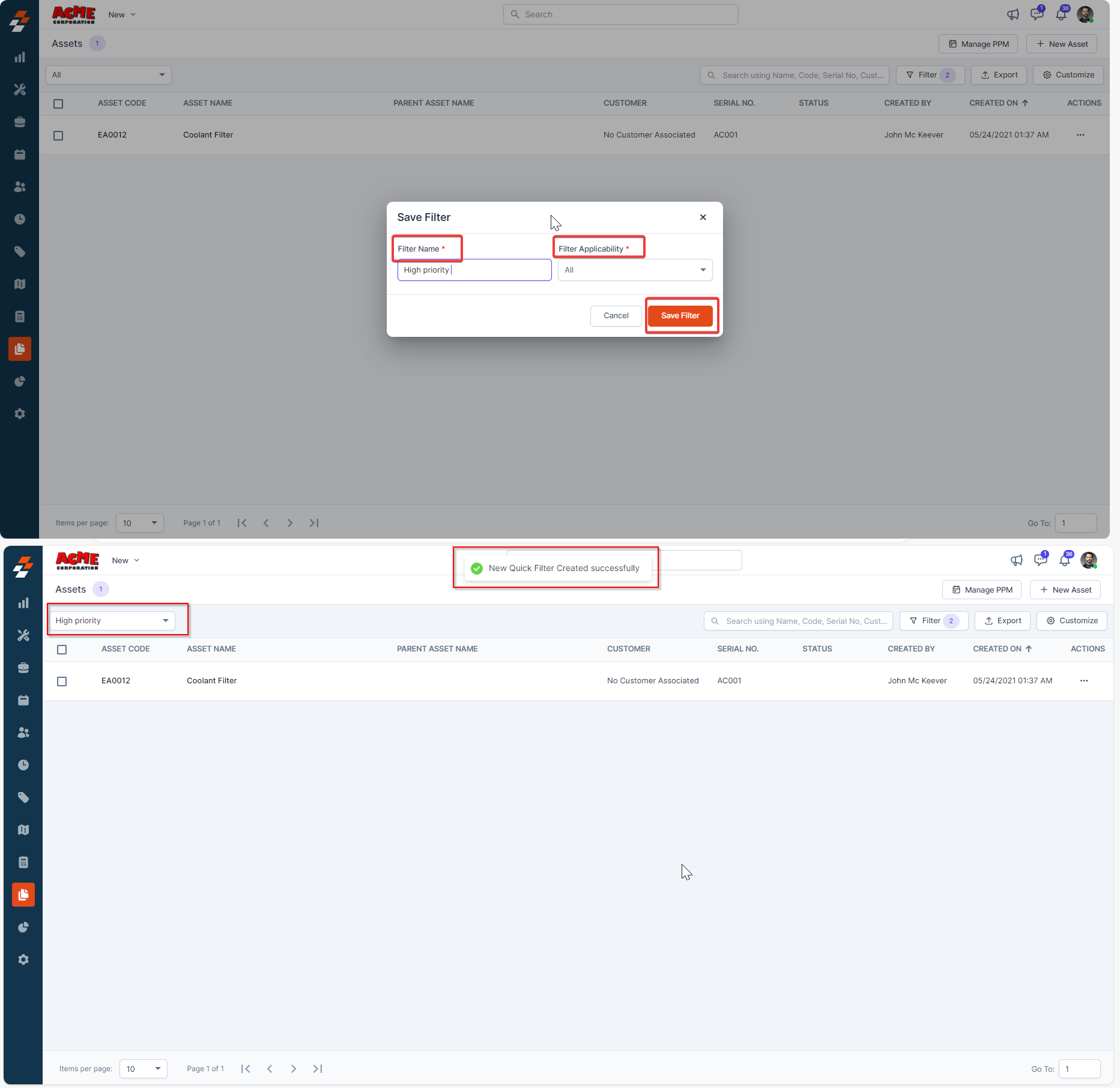Click announcements megaphone icon in High priority view
Viewport: 1120px width, 1088px height.
point(1016,560)
